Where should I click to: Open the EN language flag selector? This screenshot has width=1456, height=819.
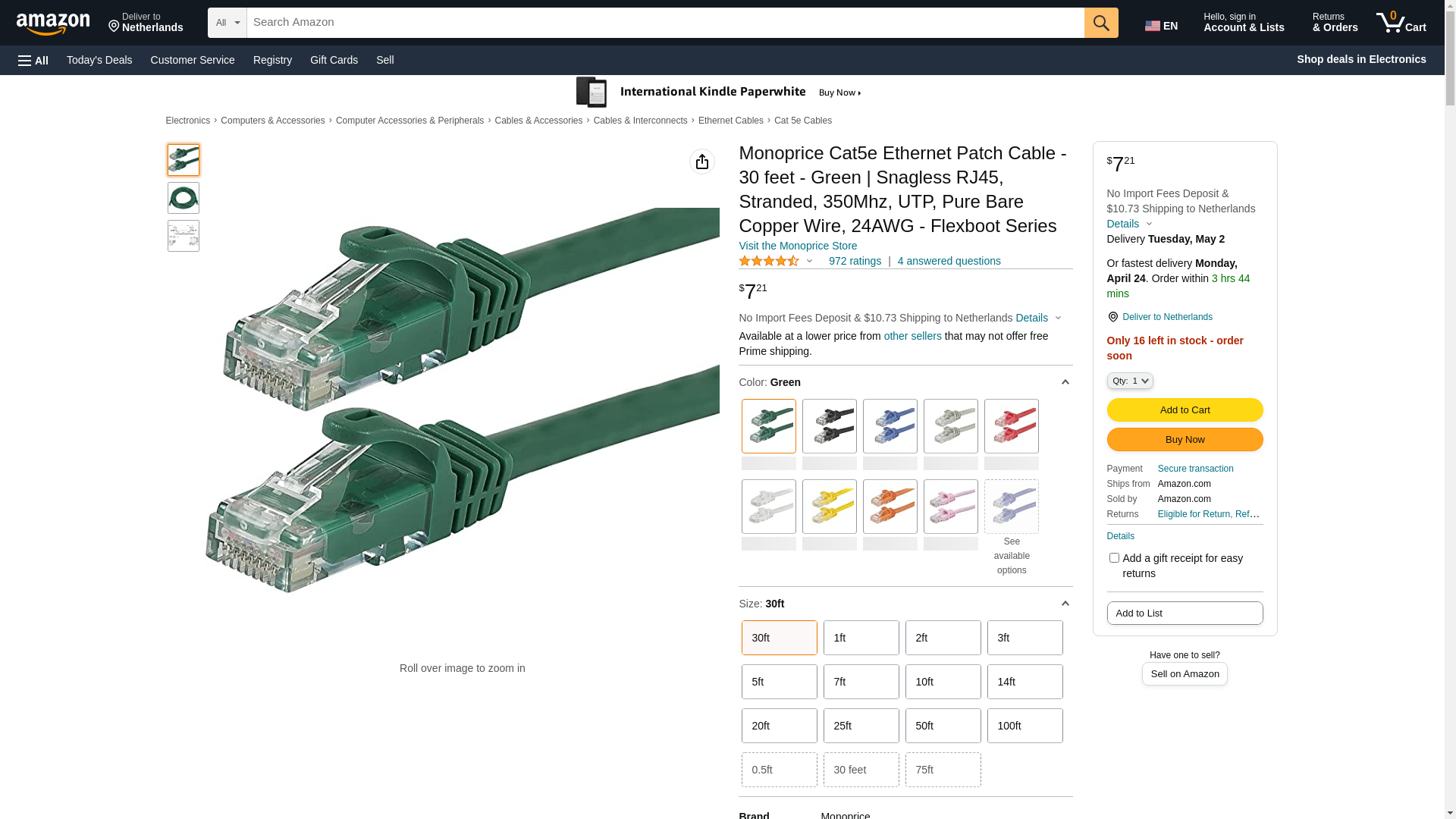coord(1161,26)
